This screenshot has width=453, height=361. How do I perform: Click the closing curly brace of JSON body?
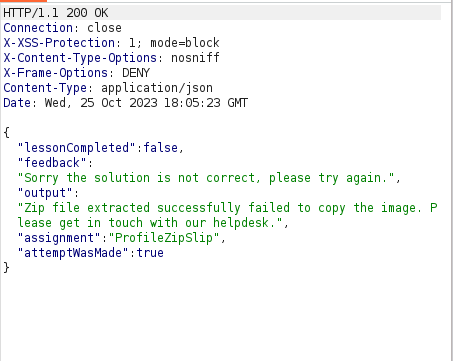[x=7, y=268]
